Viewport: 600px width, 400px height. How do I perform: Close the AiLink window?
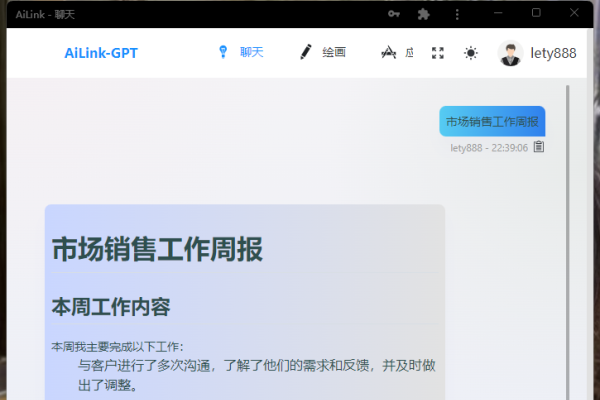point(574,13)
